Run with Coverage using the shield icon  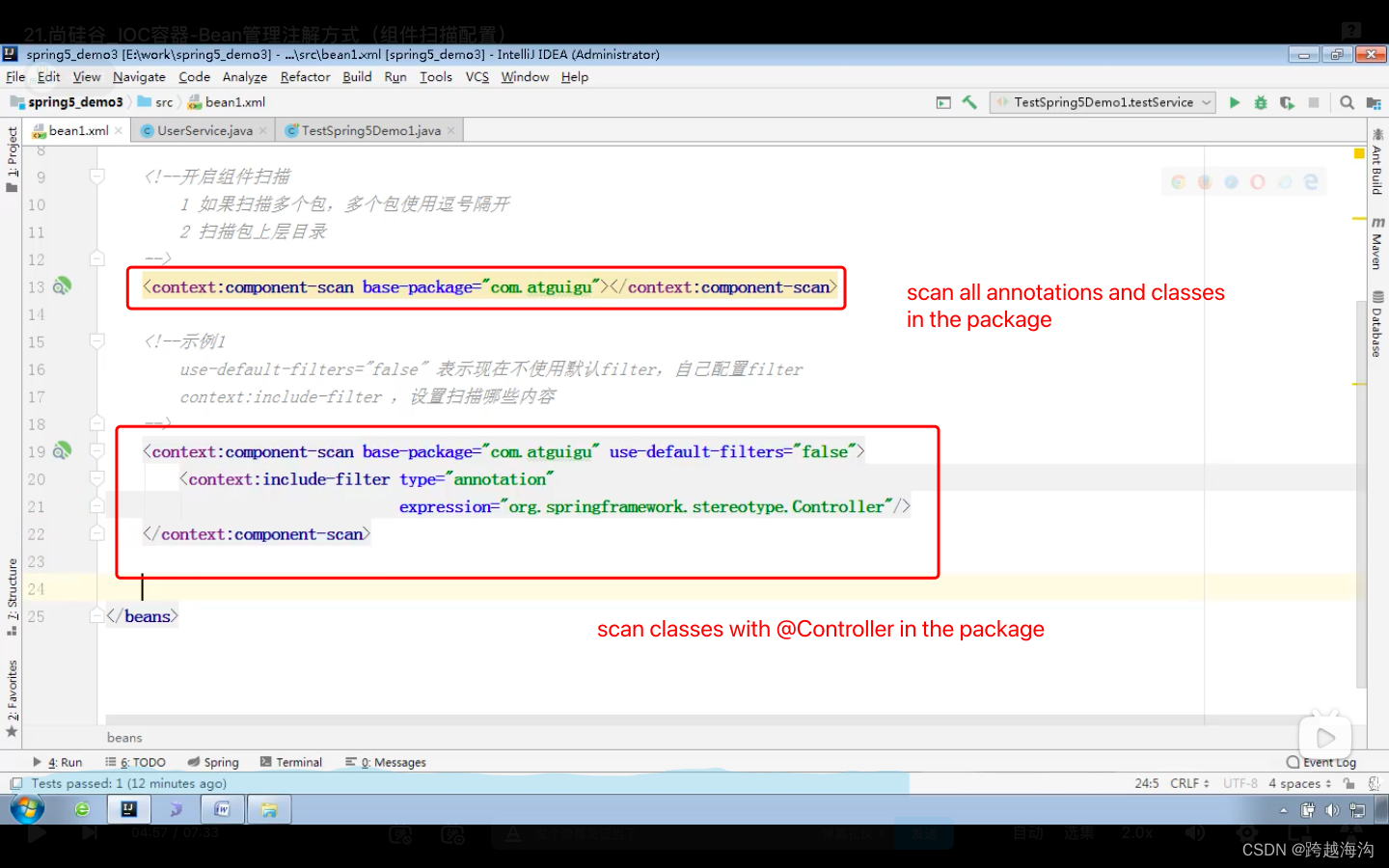1287,102
